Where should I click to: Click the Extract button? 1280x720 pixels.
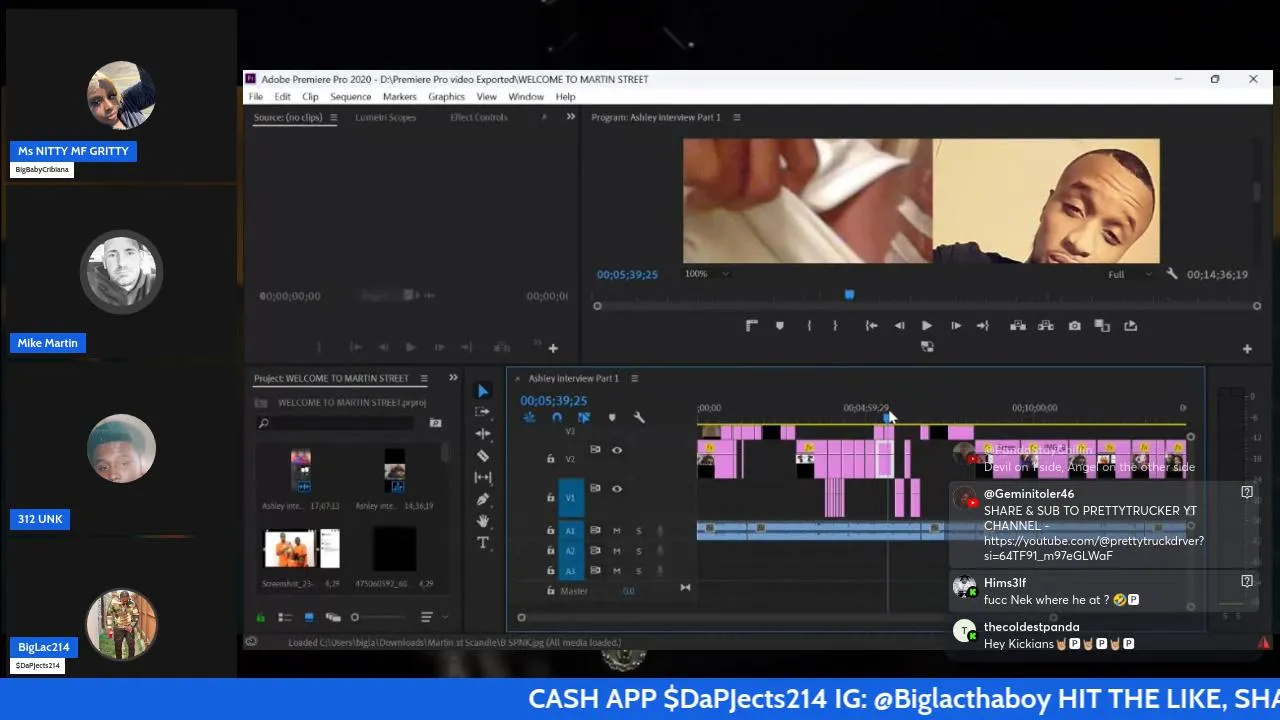(1046, 326)
